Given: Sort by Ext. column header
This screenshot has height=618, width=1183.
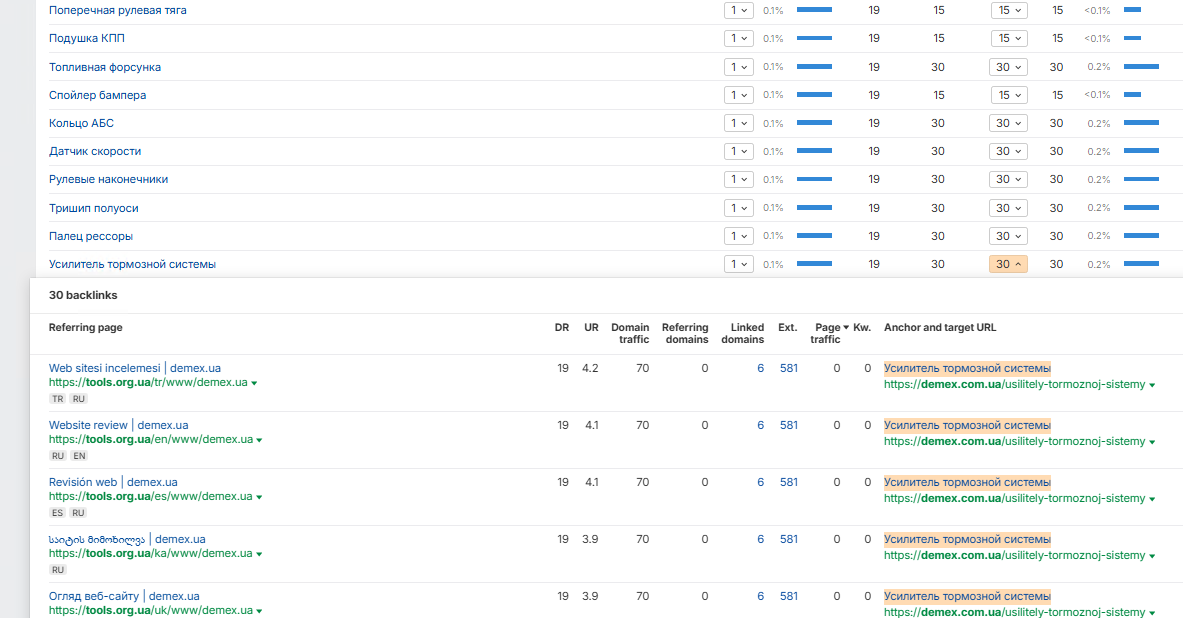Looking at the screenshot, I should tap(788, 327).
